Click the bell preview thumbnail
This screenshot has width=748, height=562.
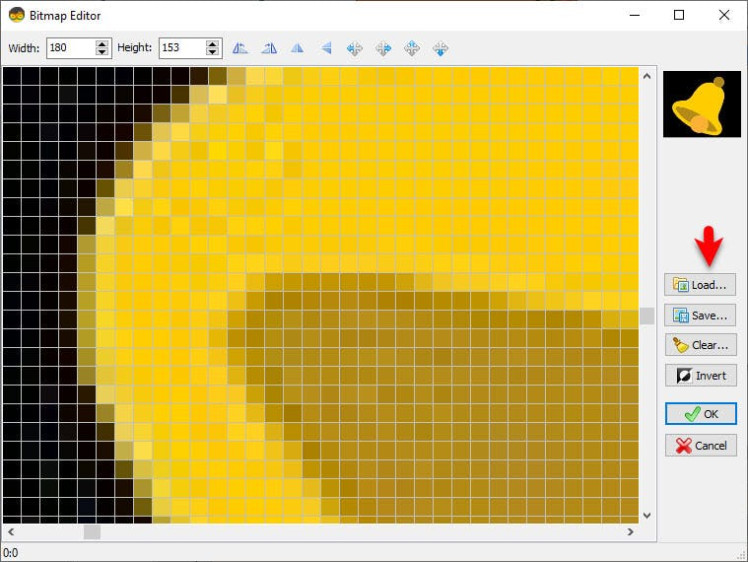[699, 104]
